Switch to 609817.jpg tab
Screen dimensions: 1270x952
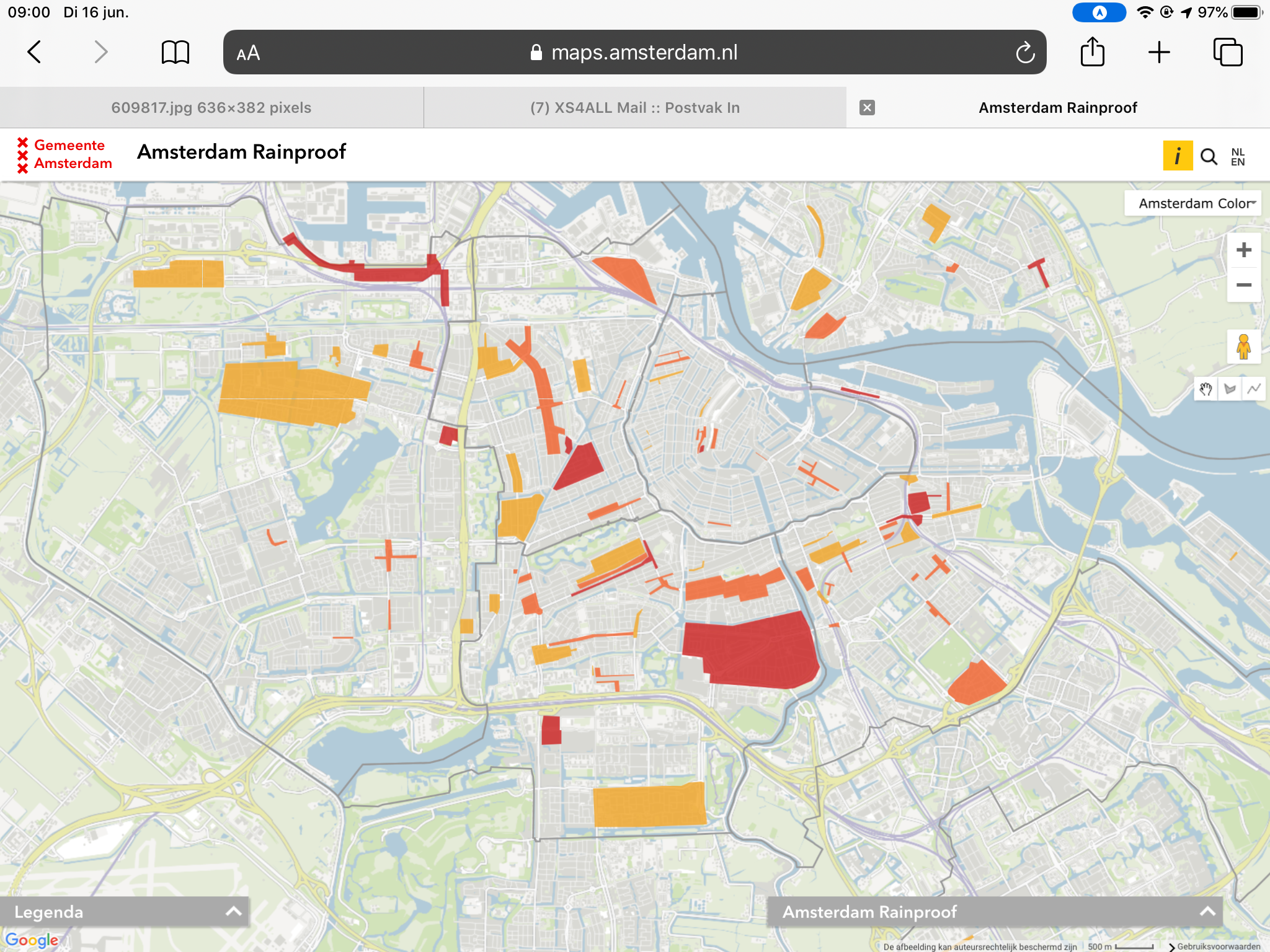[211, 108]
